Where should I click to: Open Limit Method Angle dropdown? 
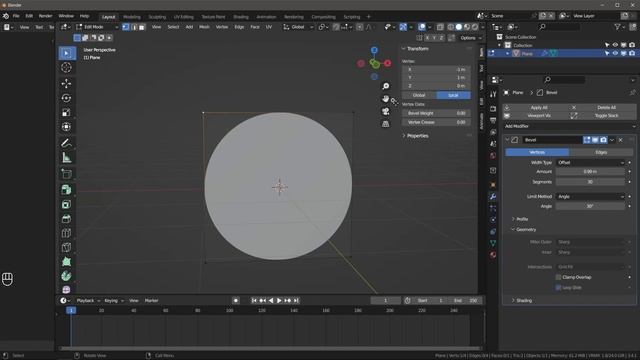click(x=590, y=196)
